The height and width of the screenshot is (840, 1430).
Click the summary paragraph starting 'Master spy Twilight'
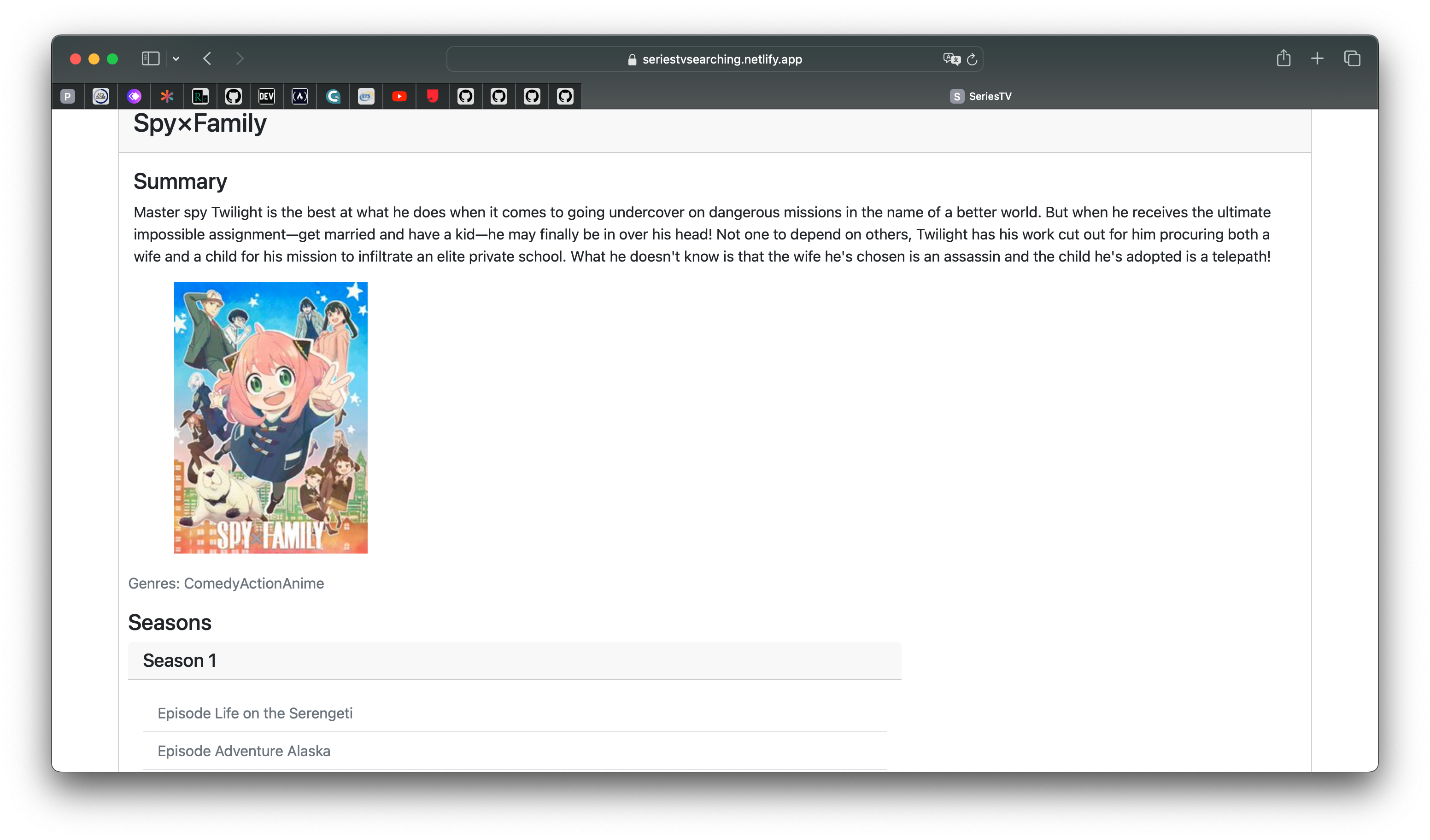(702, 234)
